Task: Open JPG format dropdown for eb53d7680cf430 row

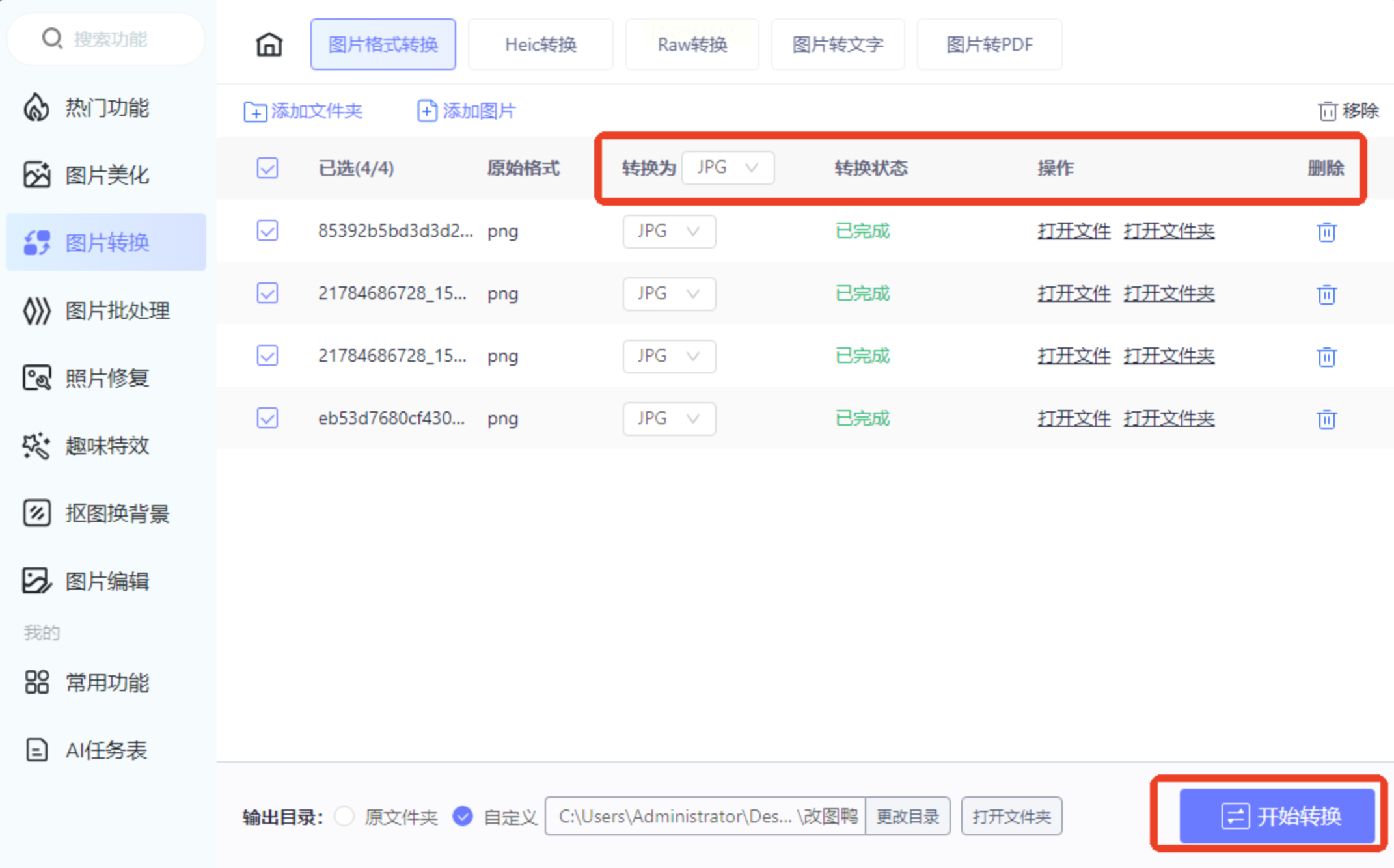Action: click(x=669, y=418)
